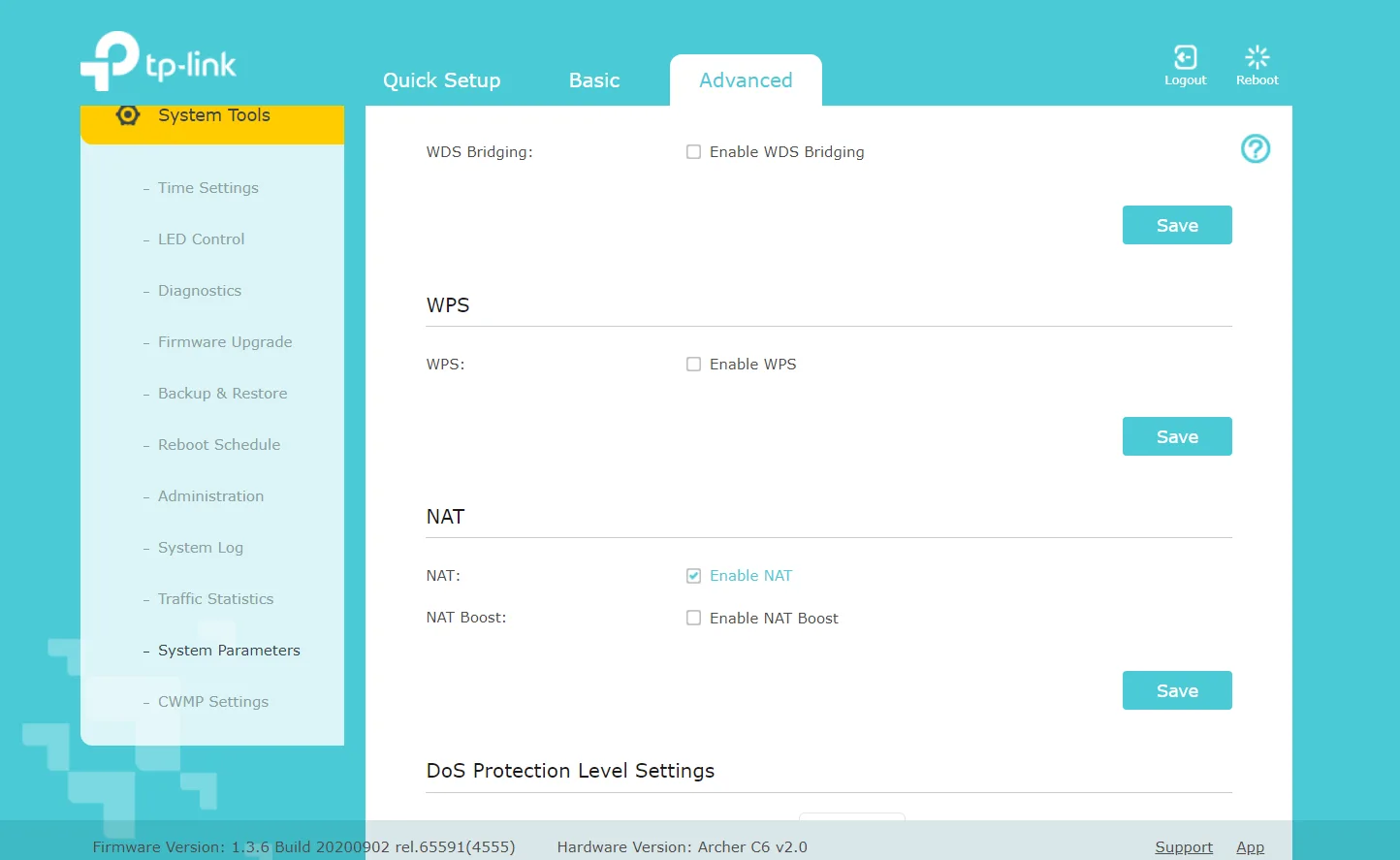The image size is (1400, 860).
Task: Enable the WDS Bridging checkbox
Action: (x=693, y=152)
